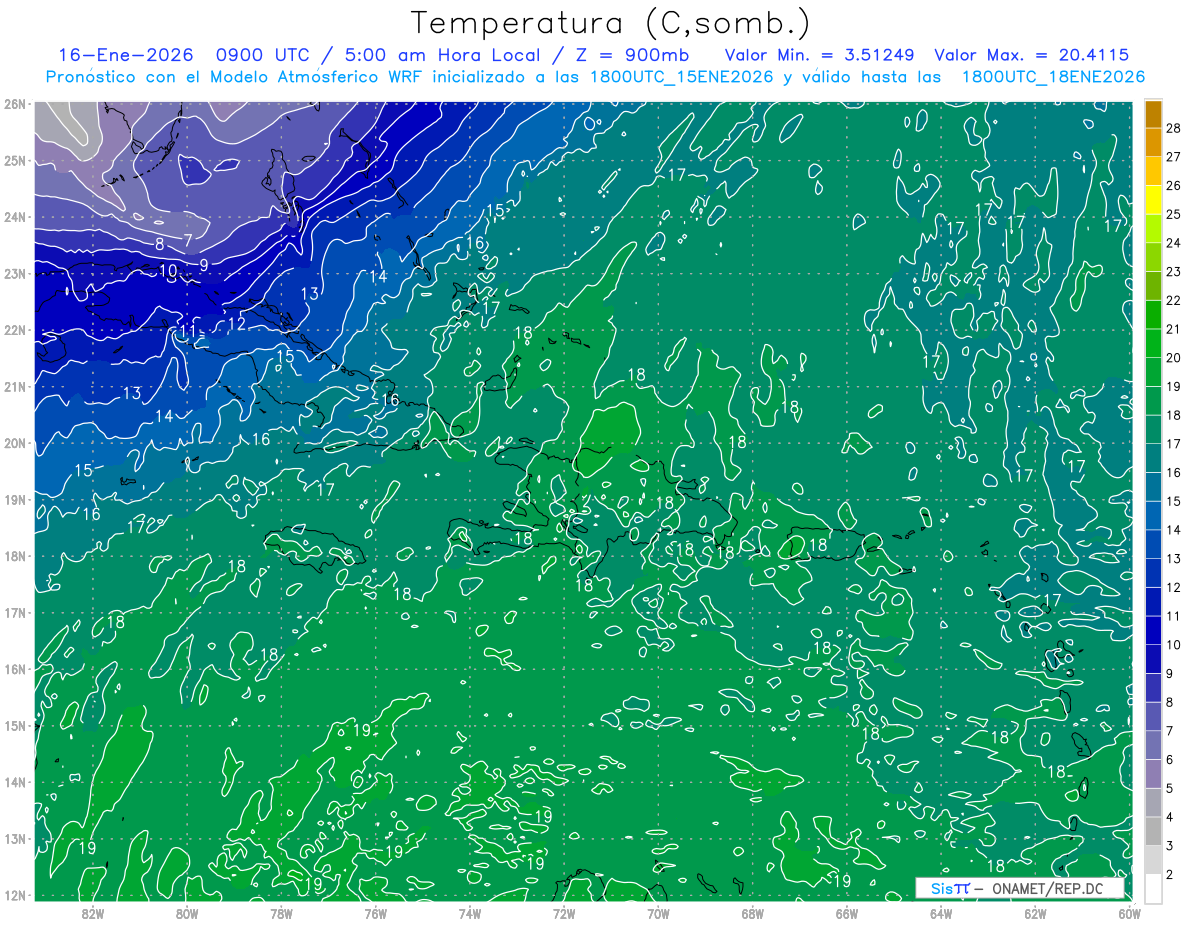The height and width of the screenshot is (927, 1200).
Task: Click latitude axis label "26N"
Action: tap(14, 104)
